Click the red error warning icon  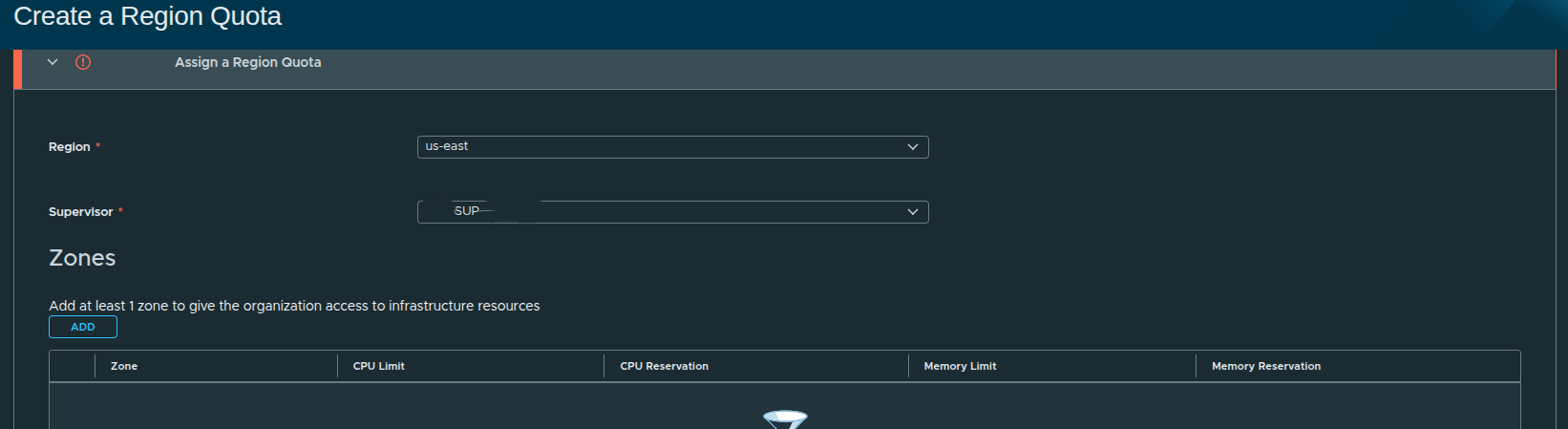point(83,62)
